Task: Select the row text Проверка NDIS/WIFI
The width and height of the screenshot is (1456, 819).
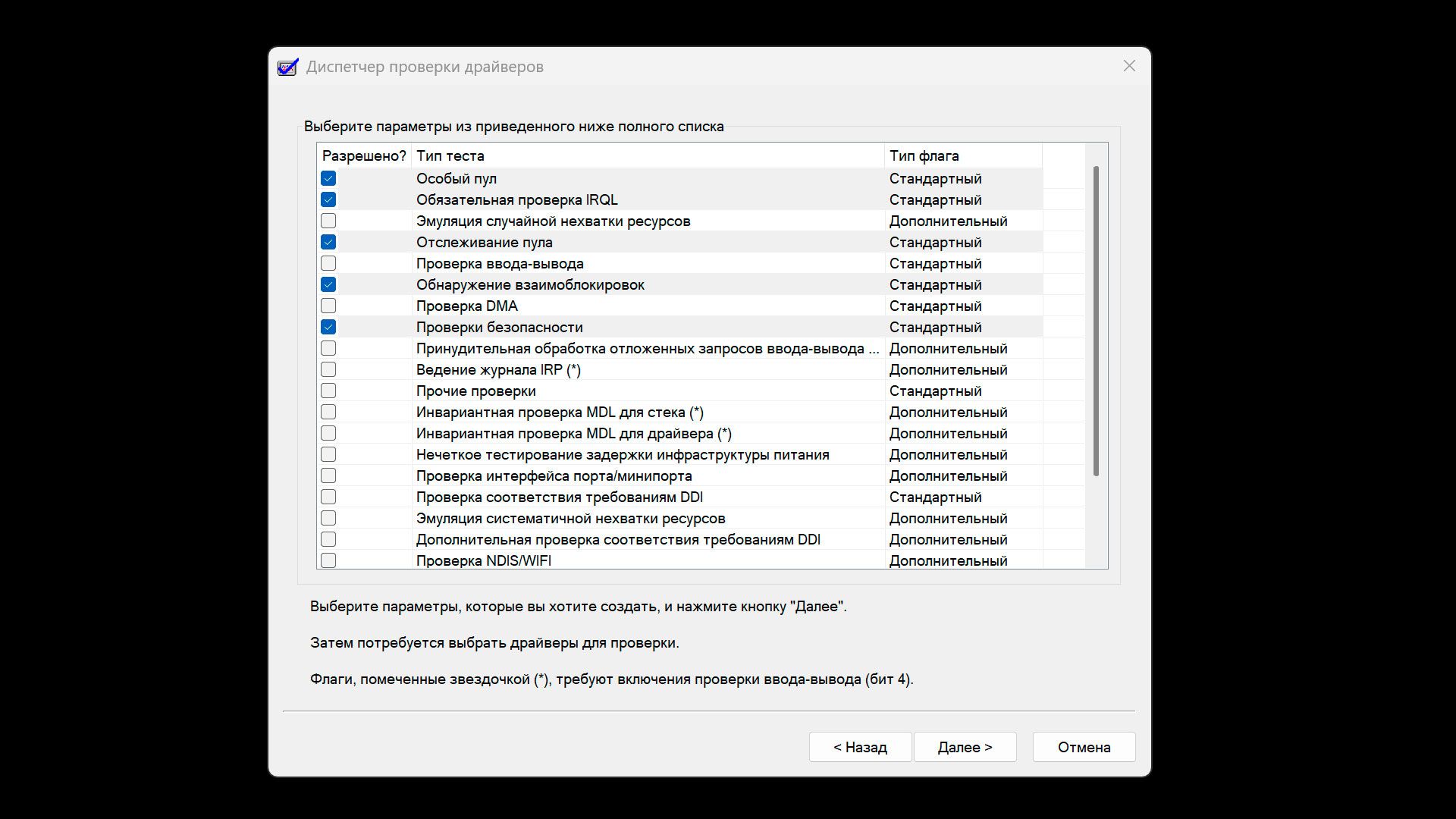Action: point(483,560)
